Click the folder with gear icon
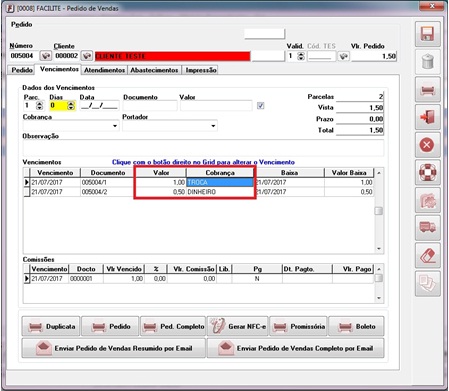The width and height of the screenshot is (449, 391). pos(428,200)
